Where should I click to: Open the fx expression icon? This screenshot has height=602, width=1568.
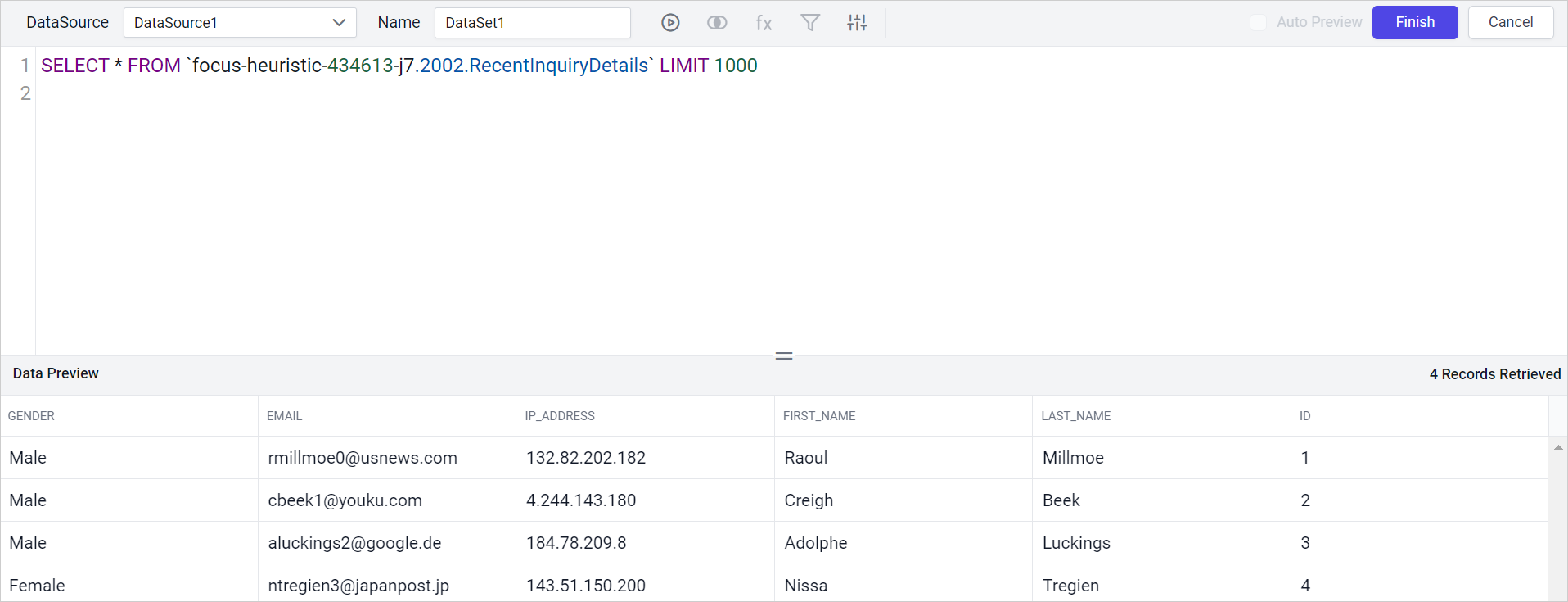pyautogui.click(x=764, y=23)
